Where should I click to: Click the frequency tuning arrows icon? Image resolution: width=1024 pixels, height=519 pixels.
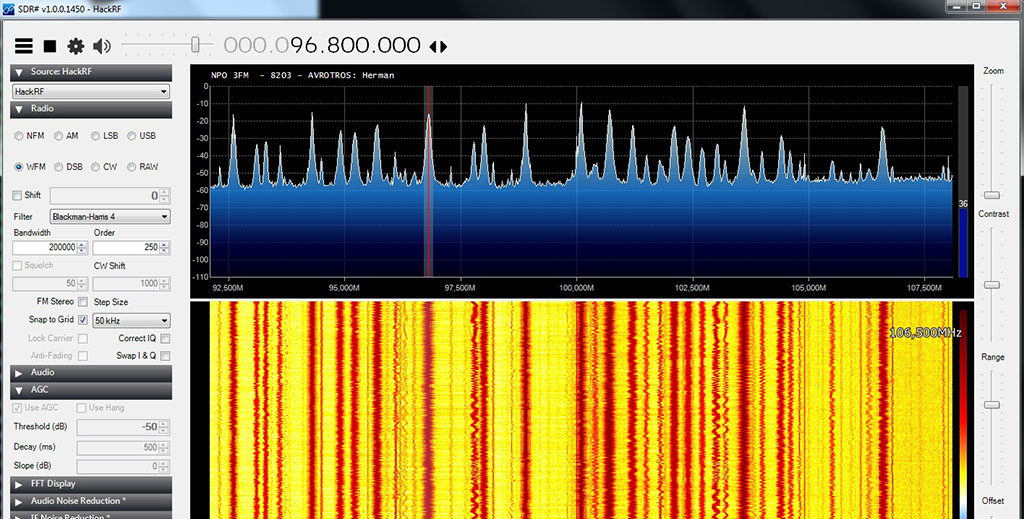coord(438,46)
